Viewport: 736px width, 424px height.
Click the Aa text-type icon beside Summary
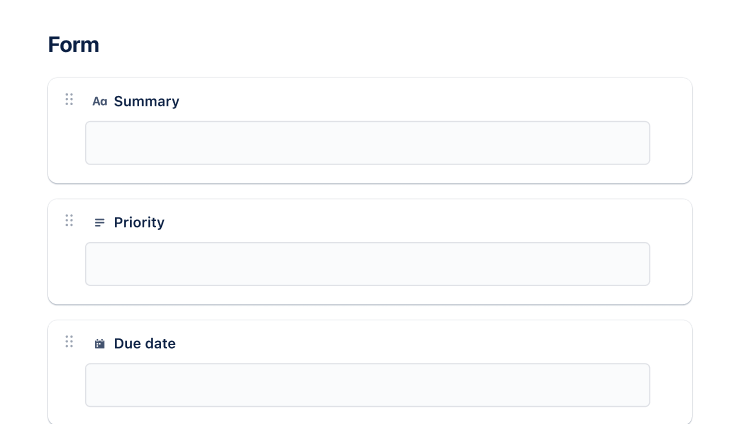coord(99,101)
